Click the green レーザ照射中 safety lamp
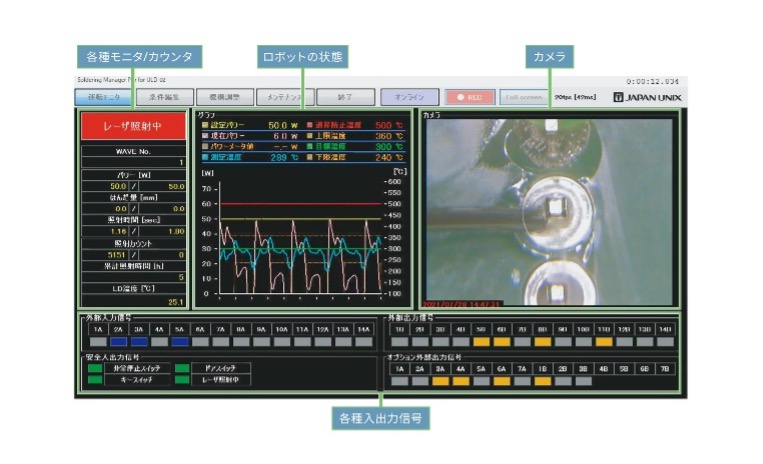The height and width of the screenshot is (464, 763). pos(182,379)
